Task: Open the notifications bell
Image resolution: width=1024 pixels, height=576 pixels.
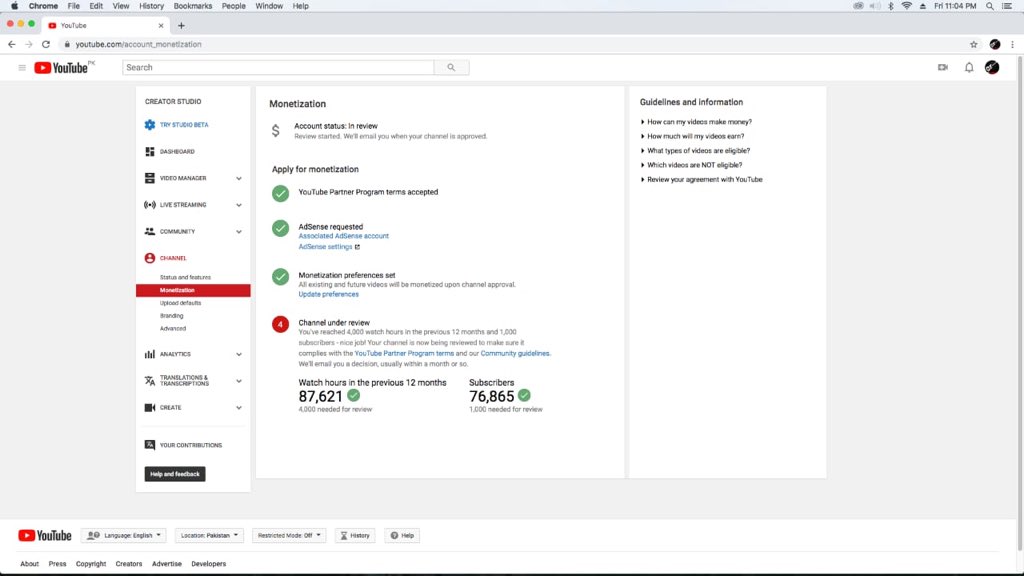Action: [969, 67]
